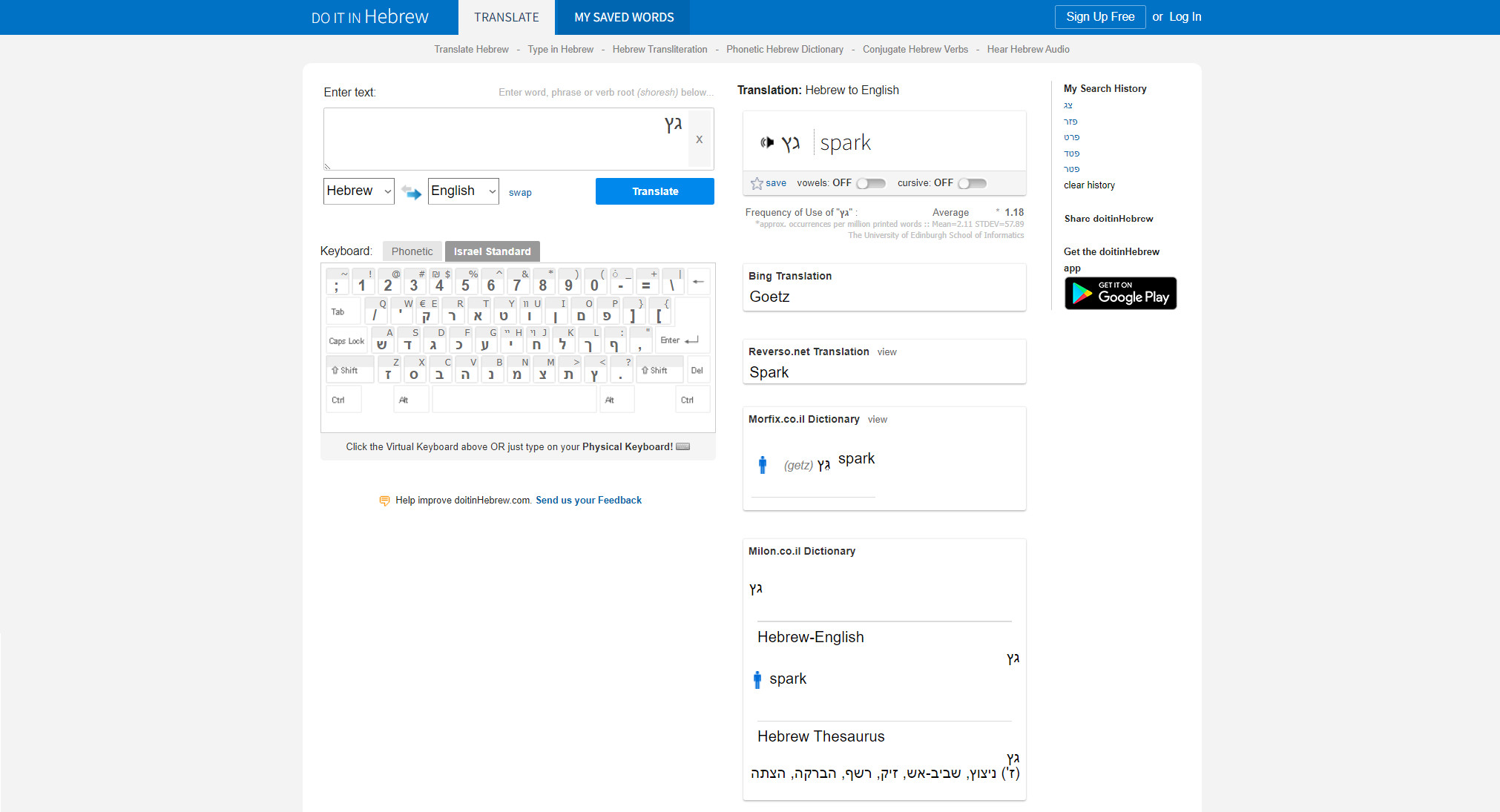
Task: Click blue person icon in Morfix result
Action: [762, 465]
